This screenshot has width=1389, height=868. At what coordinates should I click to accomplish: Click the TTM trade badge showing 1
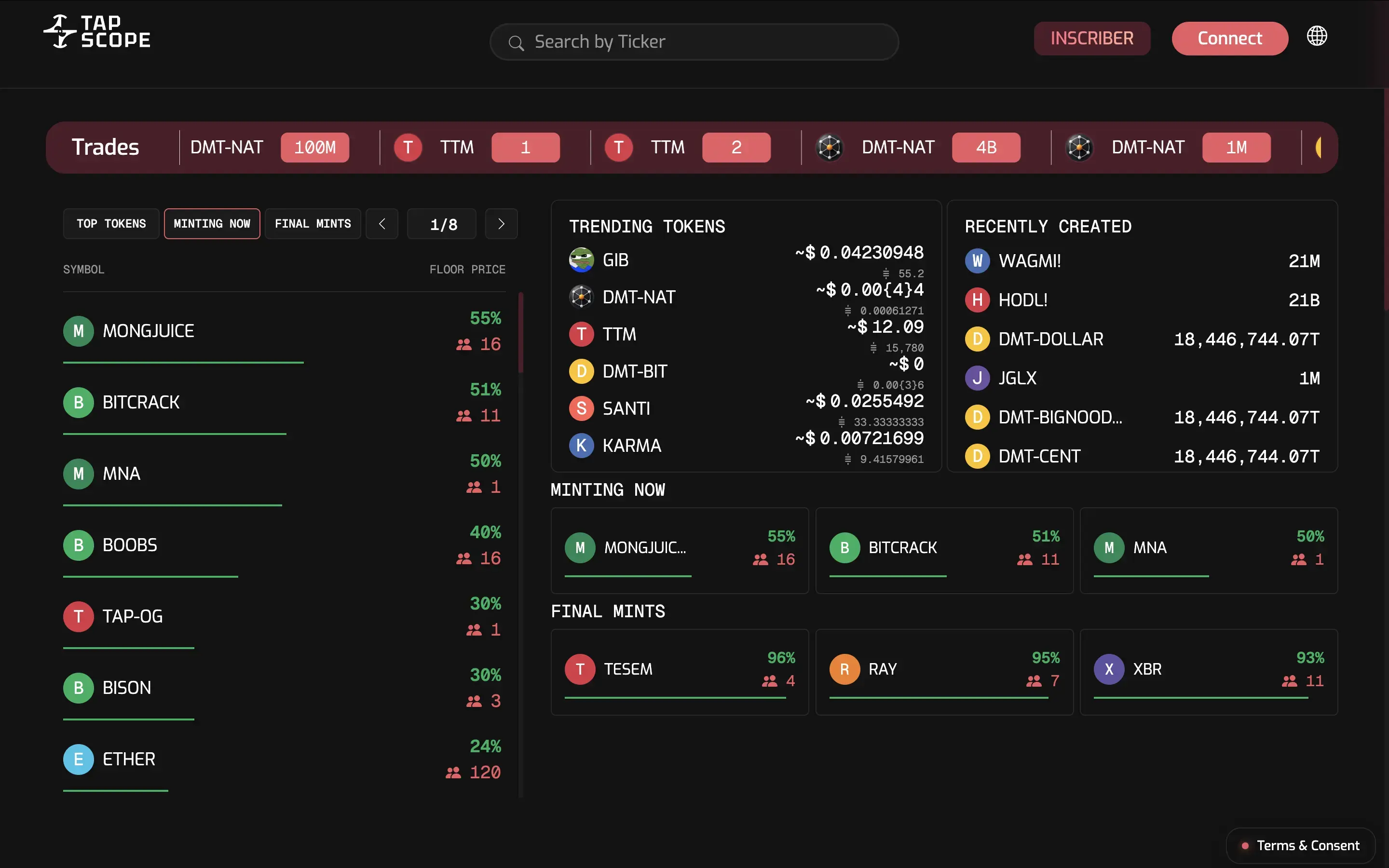click(x=525, y=148)
